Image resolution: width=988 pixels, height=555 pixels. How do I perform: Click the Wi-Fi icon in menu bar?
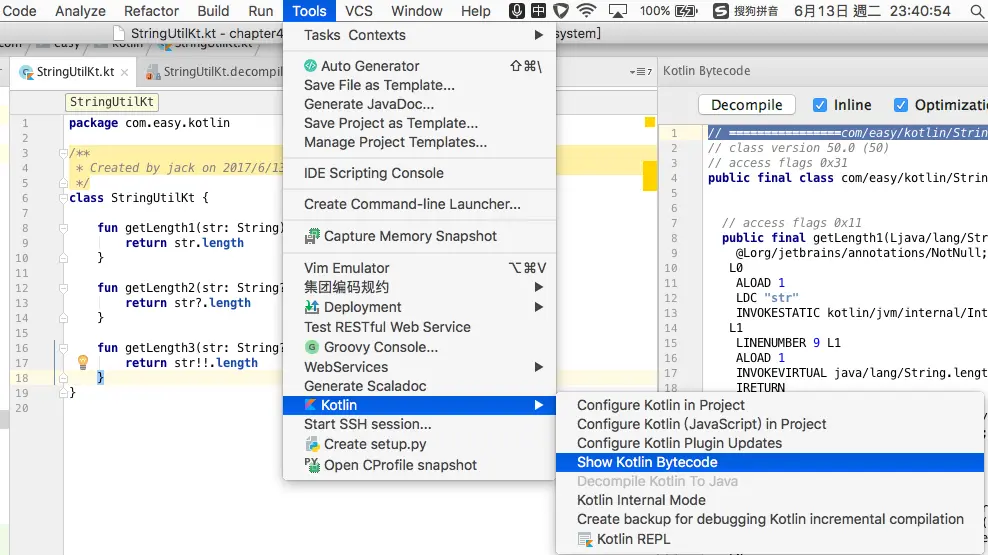pos(587,11)
